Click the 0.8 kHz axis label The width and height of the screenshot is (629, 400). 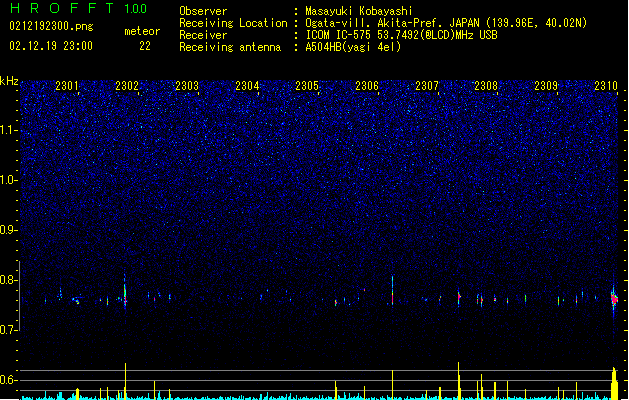click(9, 280)
